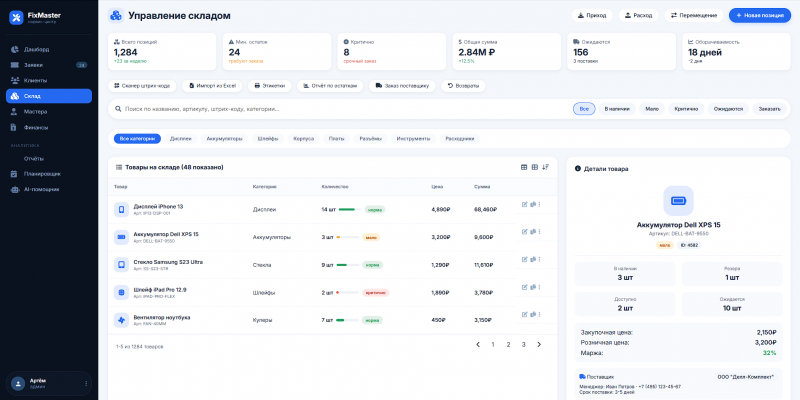This screenshot has height=400, width=800.
Task: Click the fan icon of Вентилятор ноутбука
Action: [121, 320]
